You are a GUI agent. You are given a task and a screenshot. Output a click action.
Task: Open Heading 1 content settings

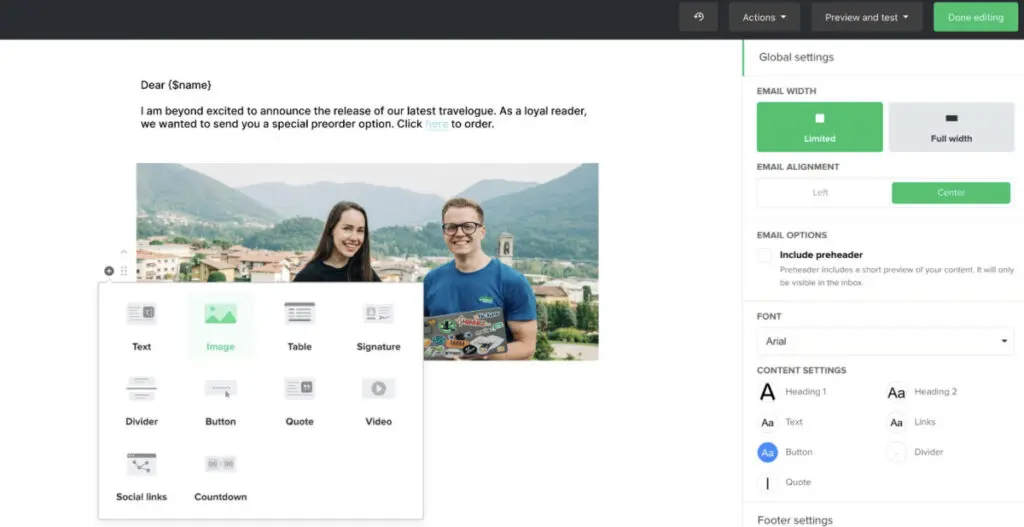pyautogui.click(x=792, y=392)
